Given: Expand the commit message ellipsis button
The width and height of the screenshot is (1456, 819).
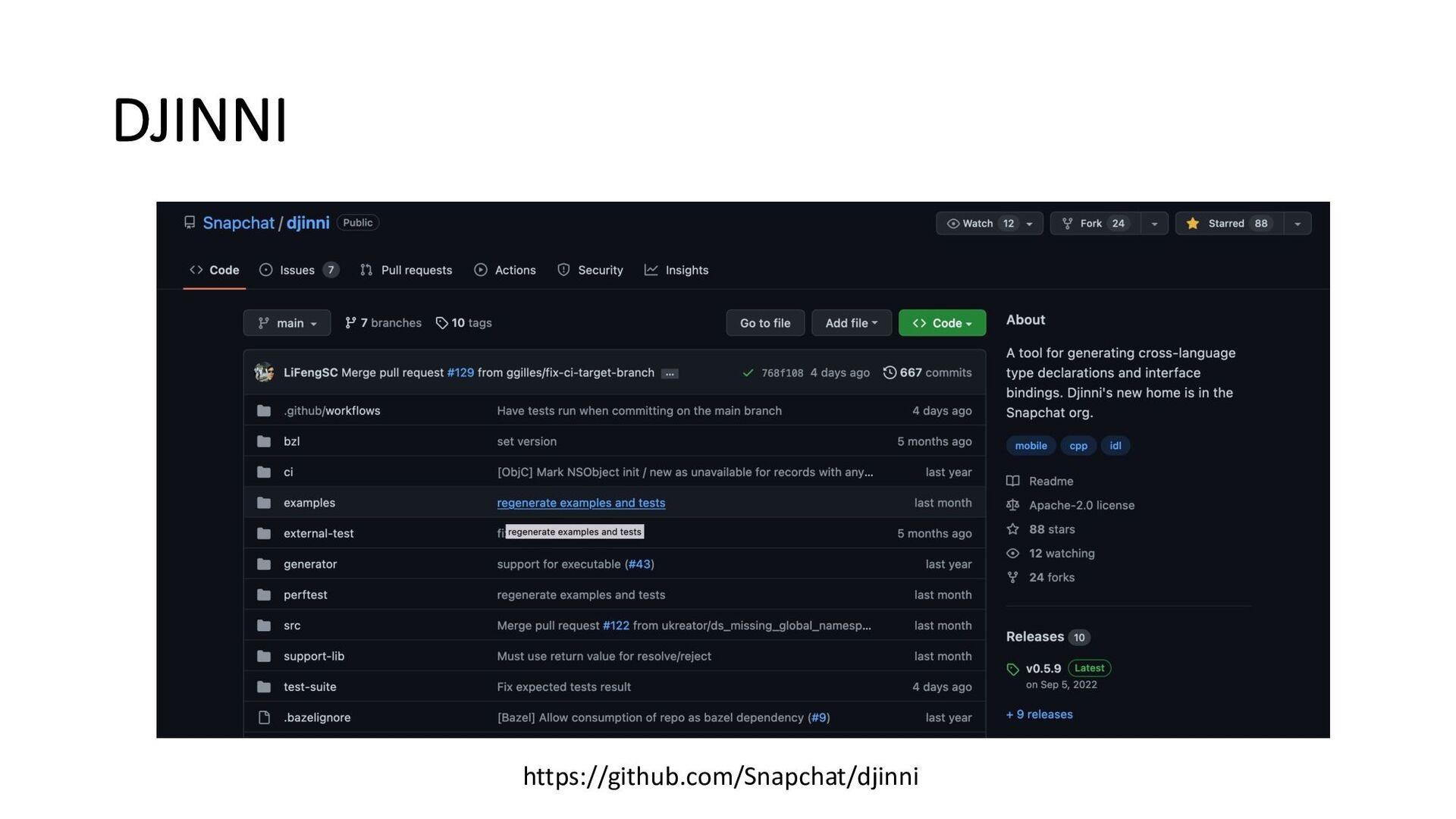Looking at the screenshot, I should pyautogui.click(x=670, y=373).
